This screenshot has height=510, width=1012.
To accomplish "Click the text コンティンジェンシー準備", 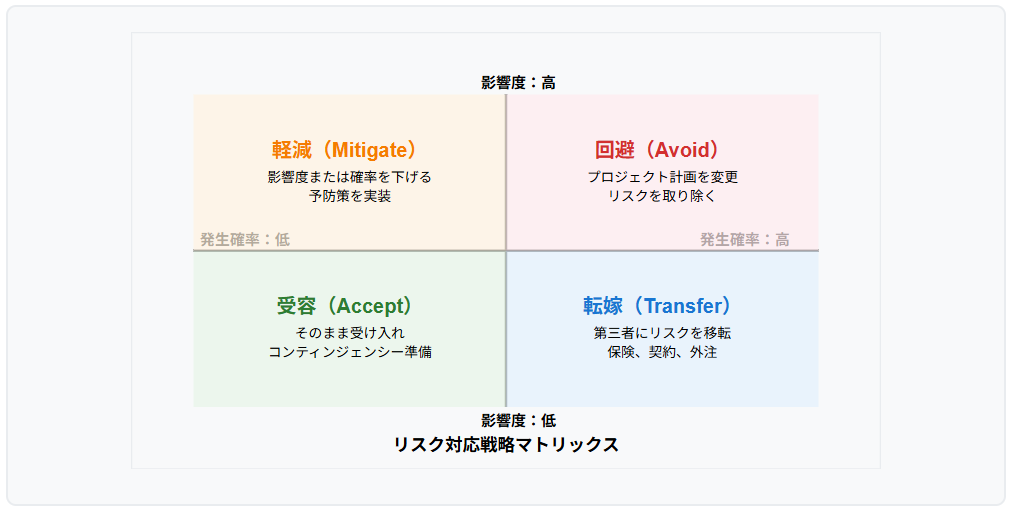I will 350,352.
